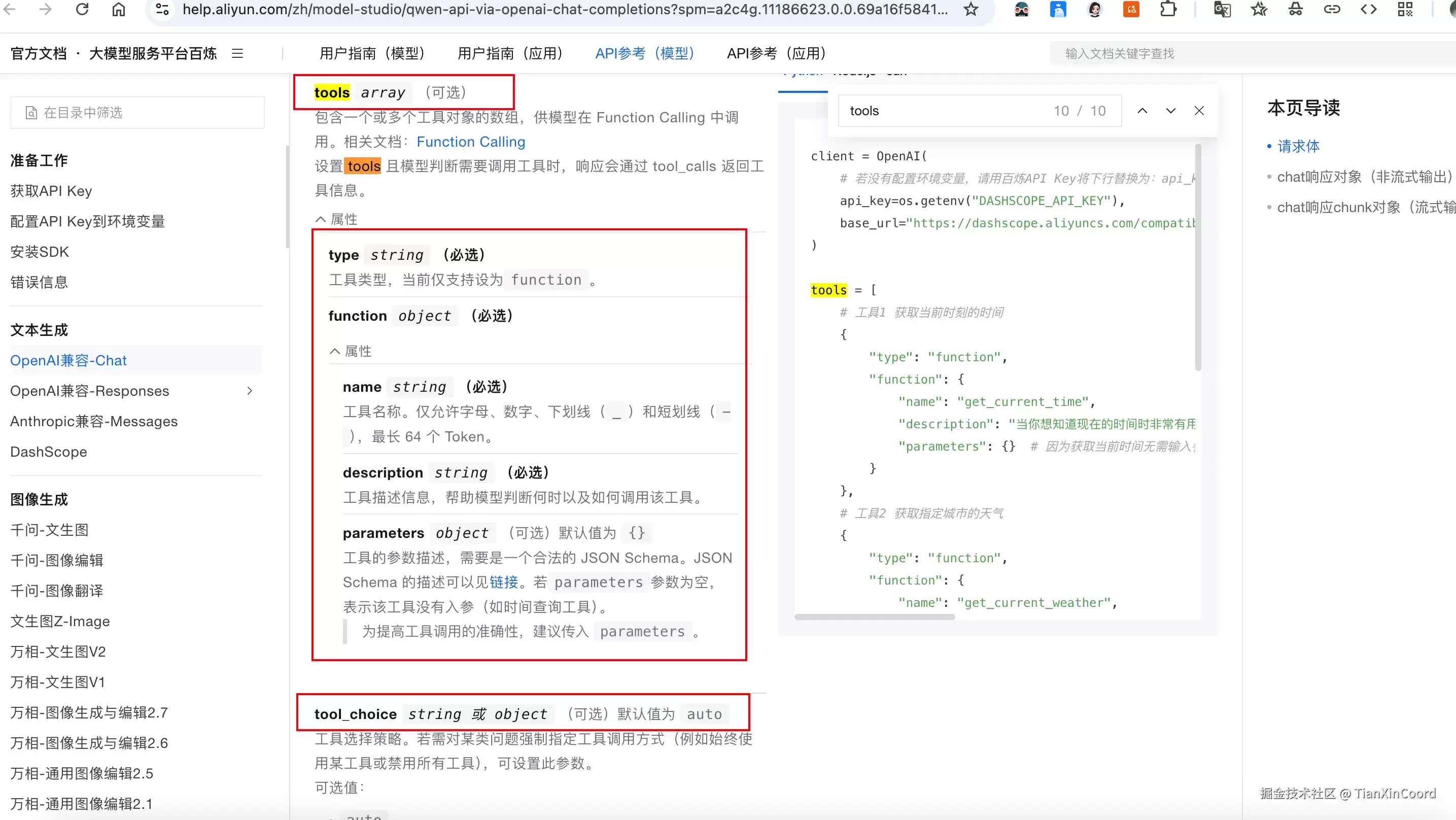Viewport: 1456px width, 820px height.
Task: Focus the 输入文档关键字查找 search field
Action: tap(1253, 53)
